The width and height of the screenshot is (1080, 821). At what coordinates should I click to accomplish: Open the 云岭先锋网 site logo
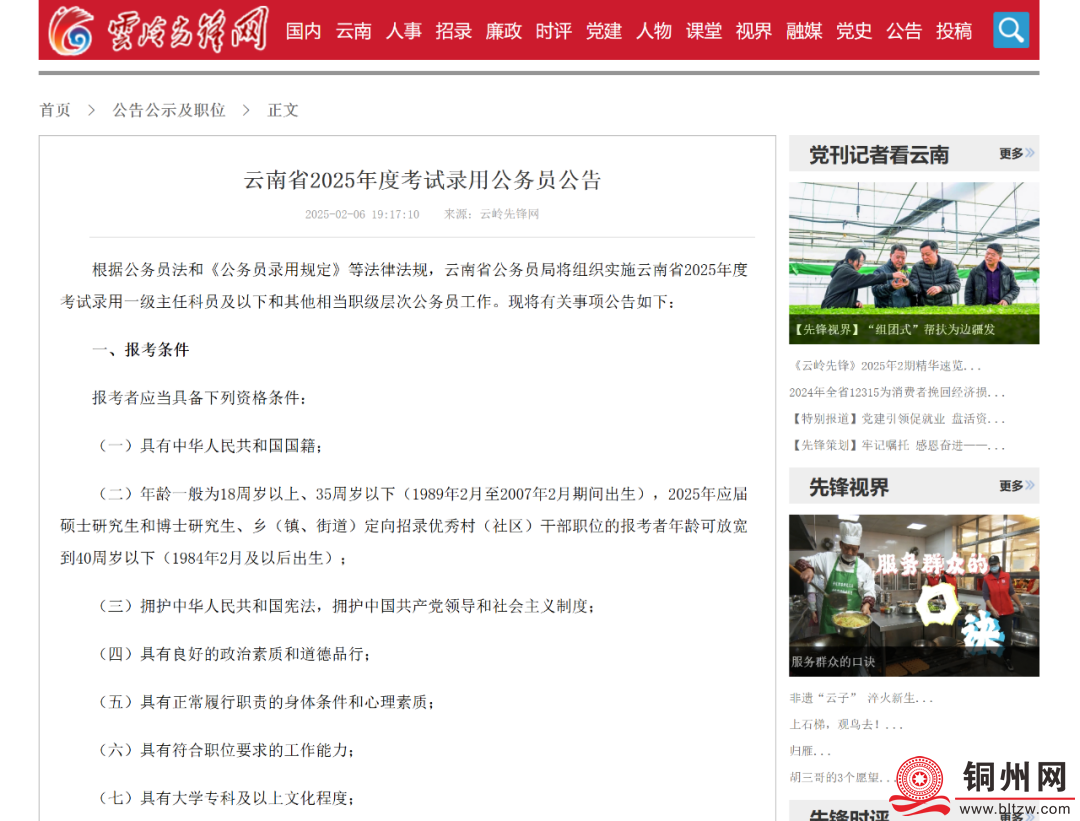click(158, 30)
